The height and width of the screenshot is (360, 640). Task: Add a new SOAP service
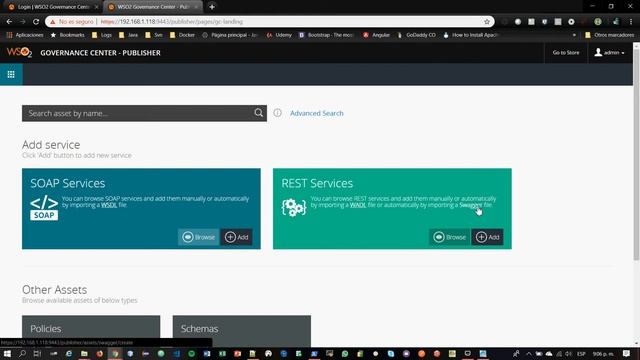237,237
